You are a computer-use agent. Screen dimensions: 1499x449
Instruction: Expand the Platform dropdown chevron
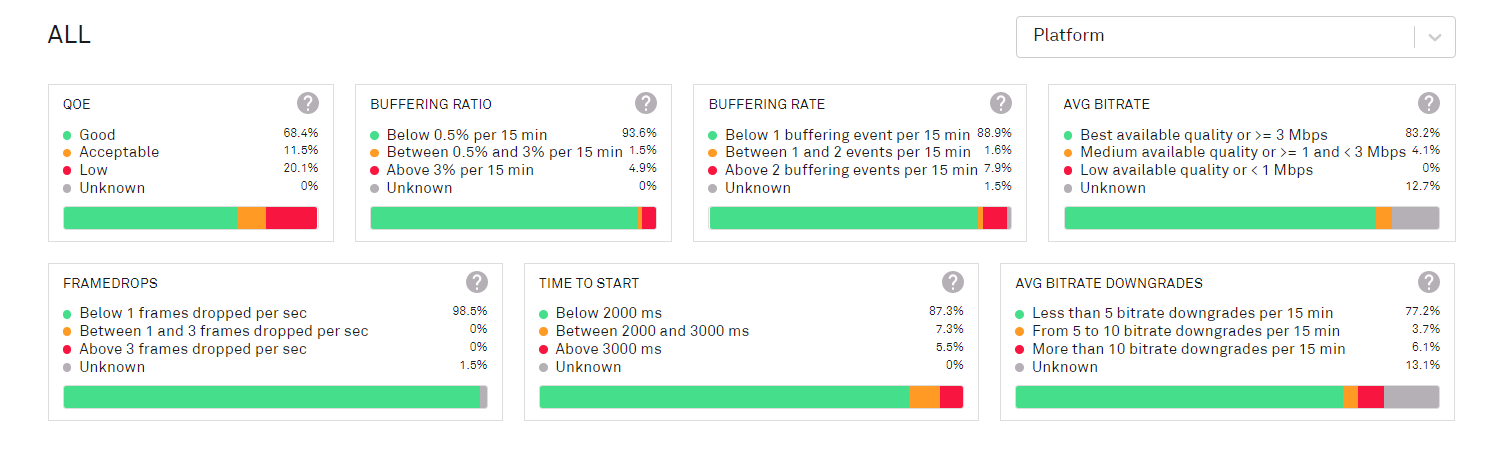[x=1435, y=37]
